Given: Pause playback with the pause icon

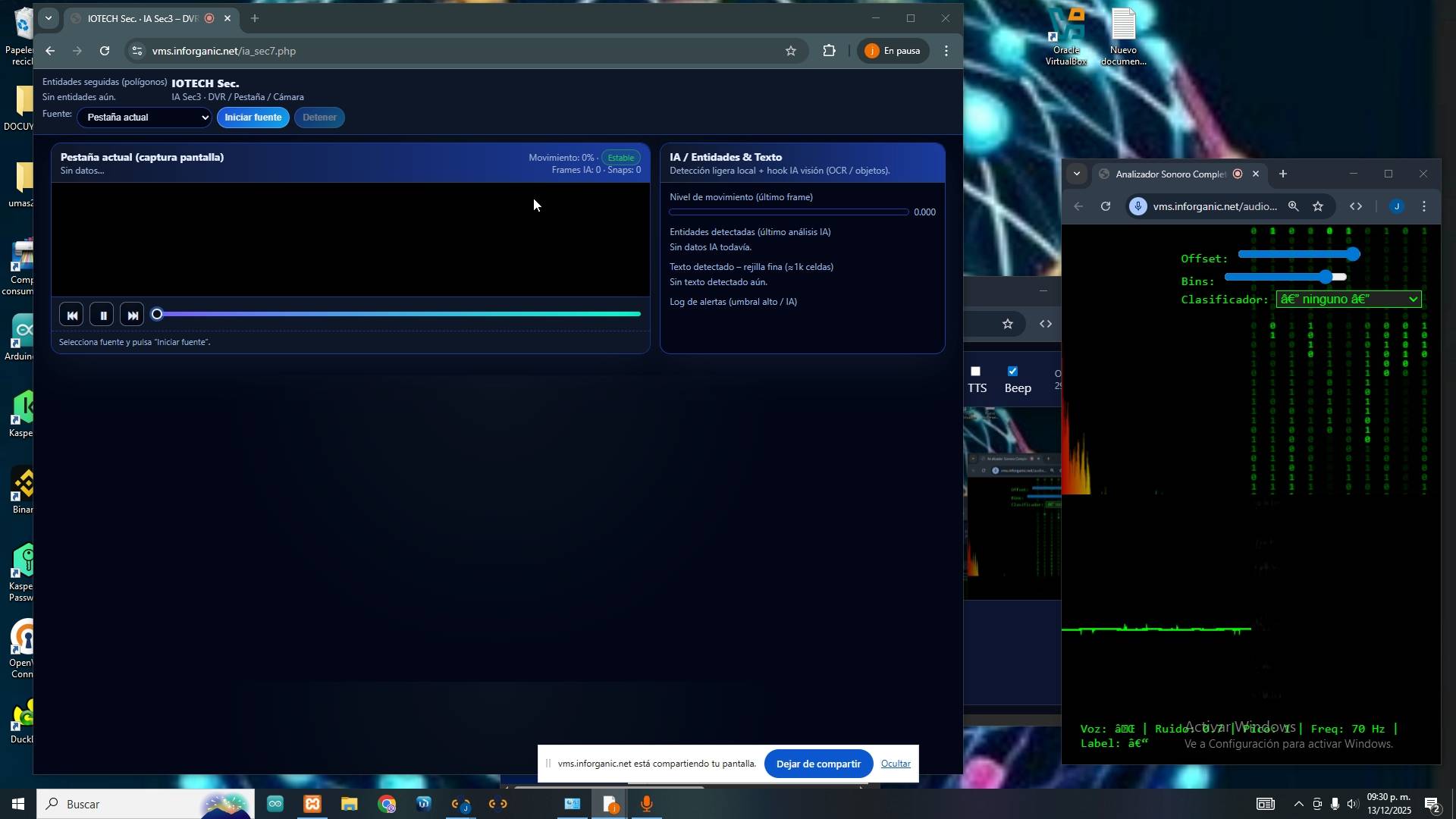Looking at the screenshot, I should (x=102, y=315).
